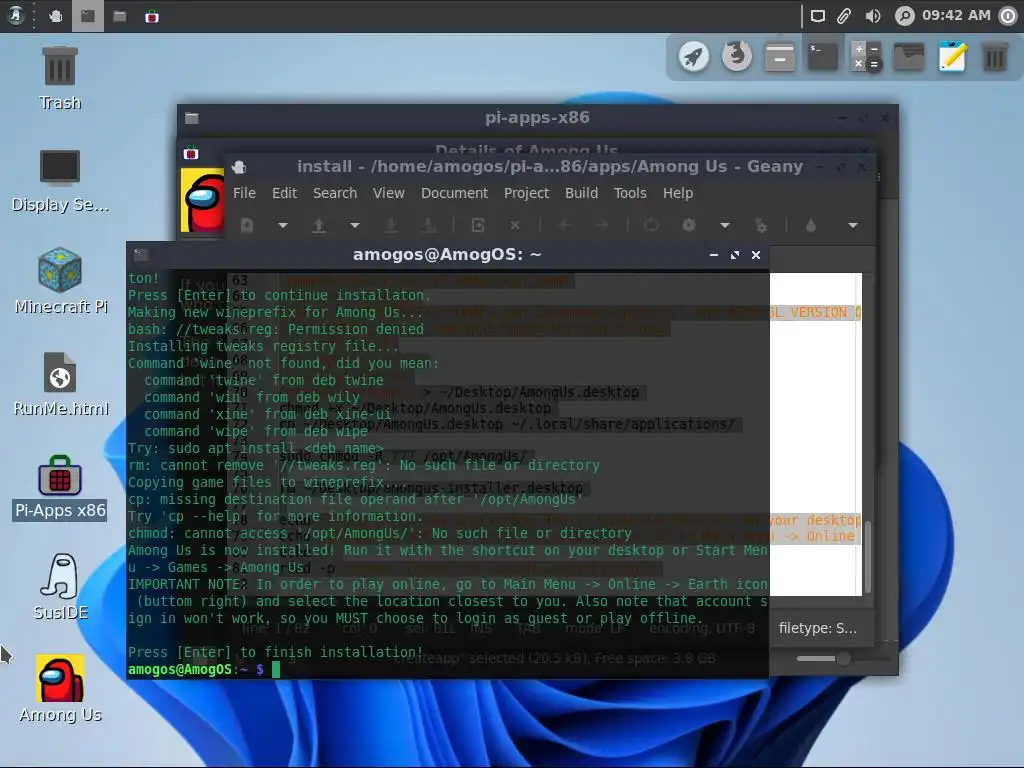This screenshot has height=768, width=1024.
Task: Click Geany's New file toolbar icon
Action: tap(247, 225)
